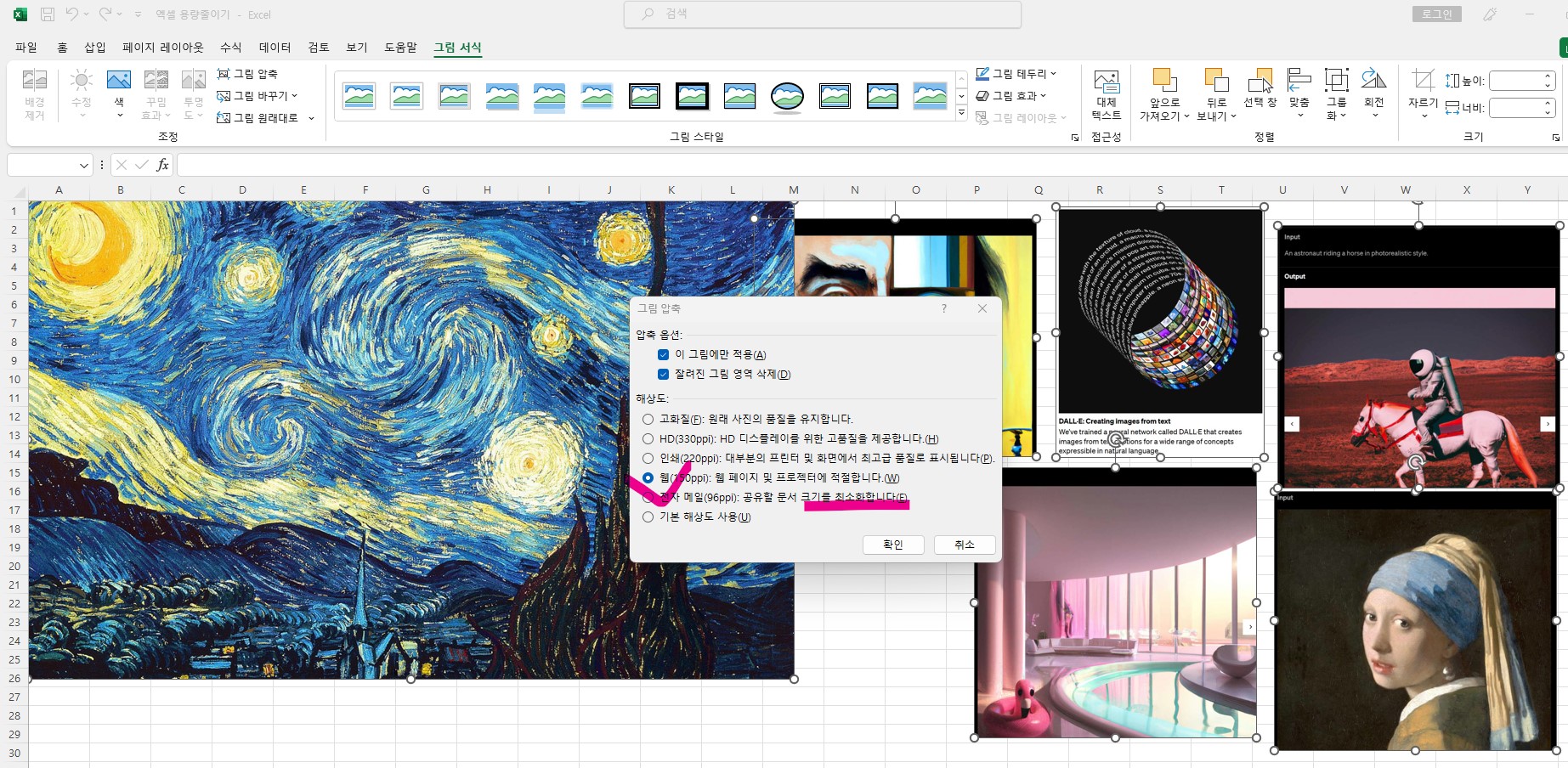Select the 고화질 resolution radio button
1568x768 pixels.
(x=648, y=419)
